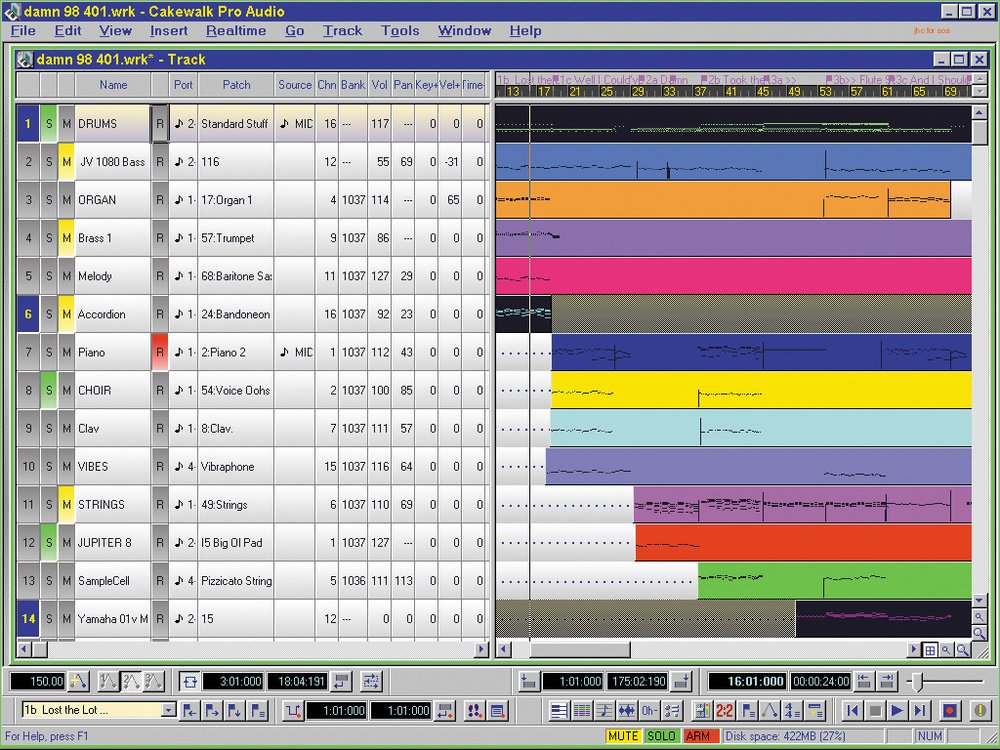Select tempo ratio 1 button
Viewport: 1000px width, 750px height.
108,681
